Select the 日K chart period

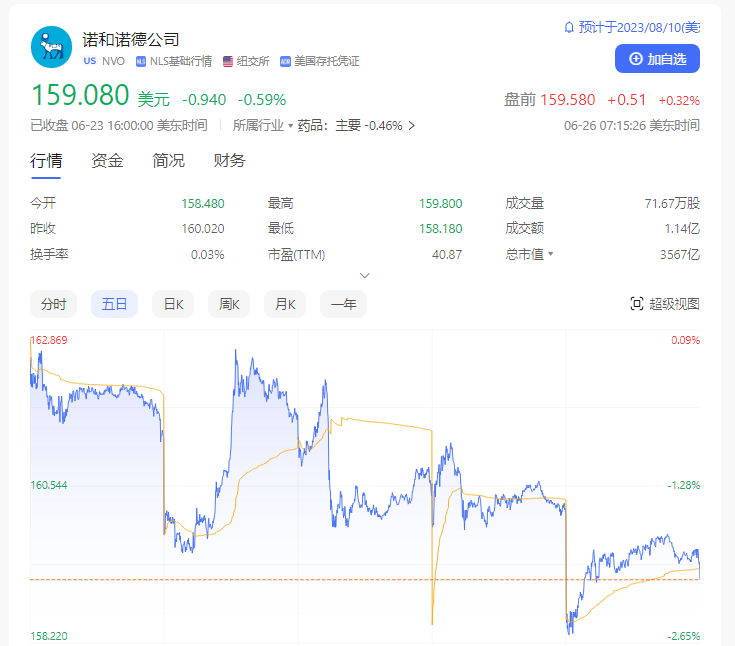173,304
